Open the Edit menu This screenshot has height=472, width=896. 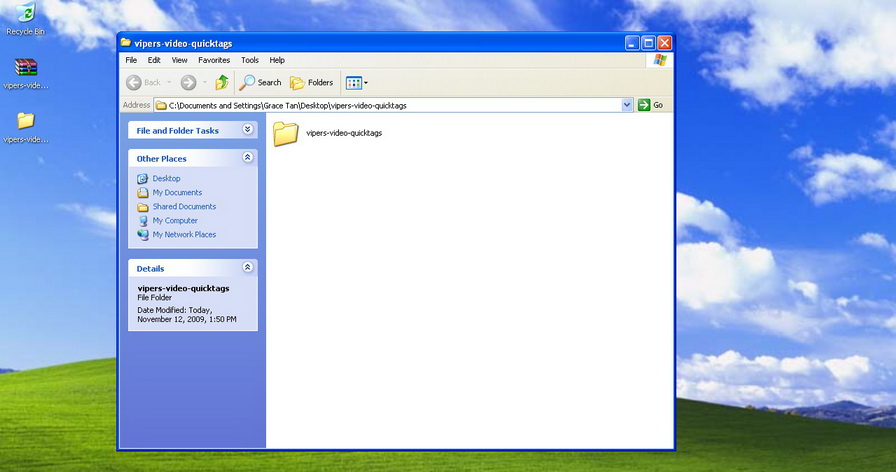pyautogui.click(x=154, y=60)
